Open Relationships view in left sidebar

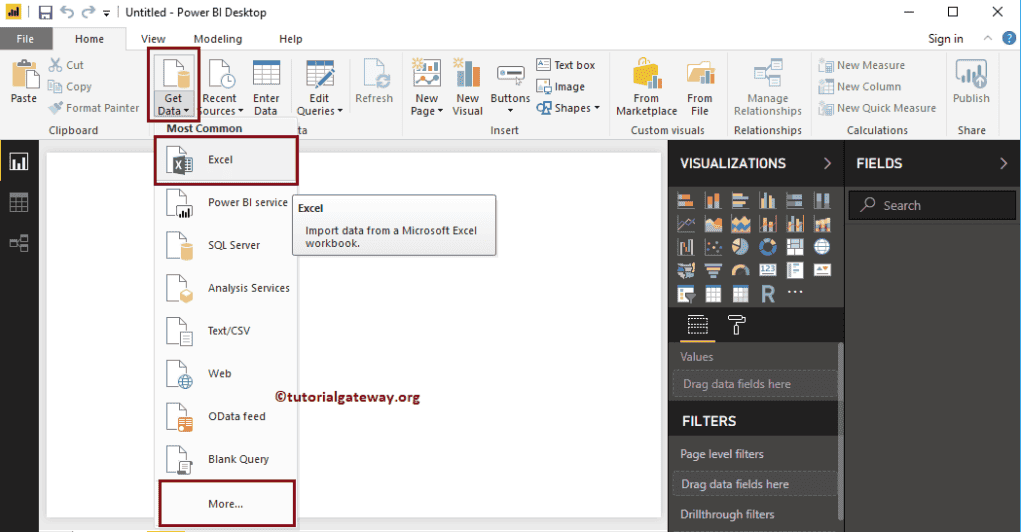pos(19,244)
